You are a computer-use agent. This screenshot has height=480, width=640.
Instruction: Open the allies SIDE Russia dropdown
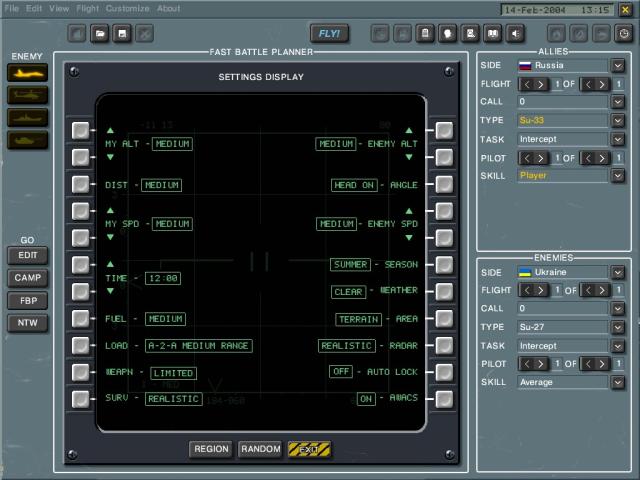click(x=618, y=65)
